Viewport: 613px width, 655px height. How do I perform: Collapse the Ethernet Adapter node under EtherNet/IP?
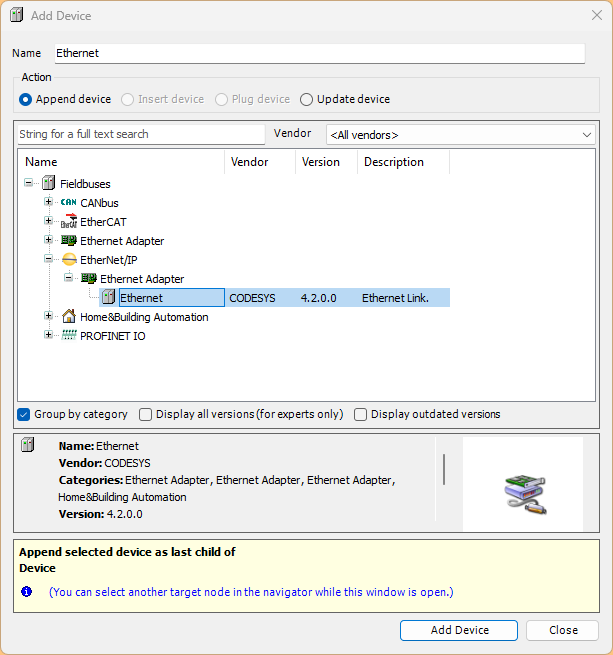[x=69, y=278]
